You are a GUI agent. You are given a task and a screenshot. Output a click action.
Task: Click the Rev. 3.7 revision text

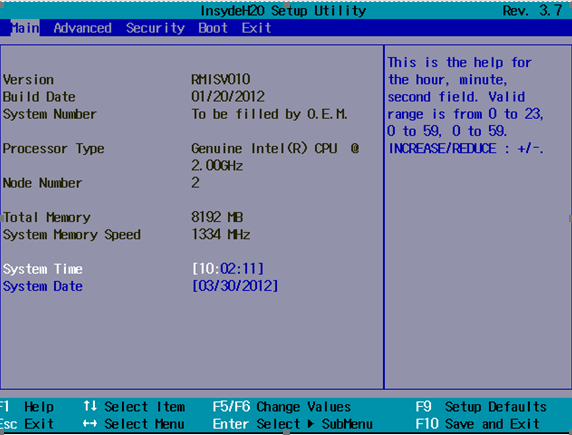click(x=533, y=11)
